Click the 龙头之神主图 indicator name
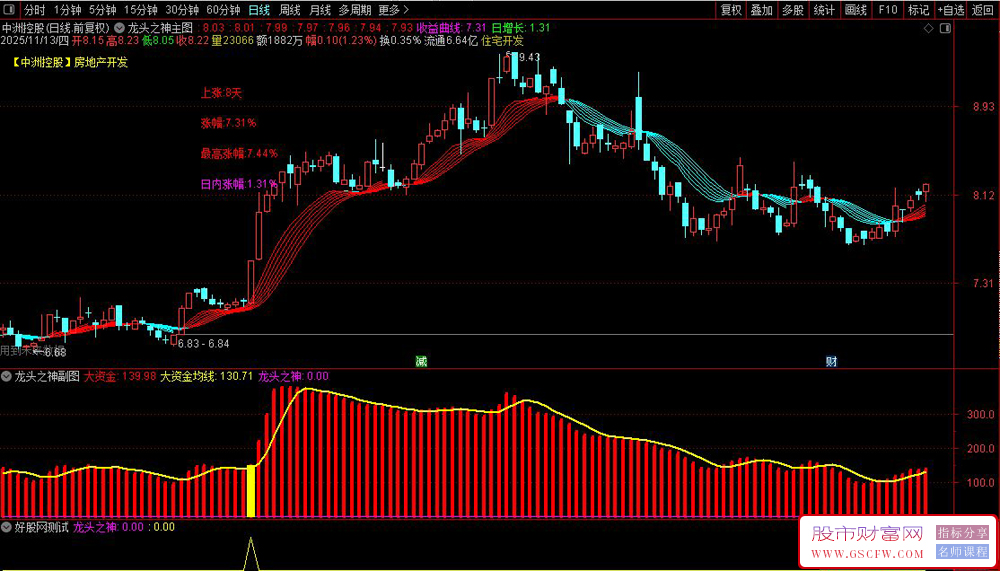 (x=160, y=28)
